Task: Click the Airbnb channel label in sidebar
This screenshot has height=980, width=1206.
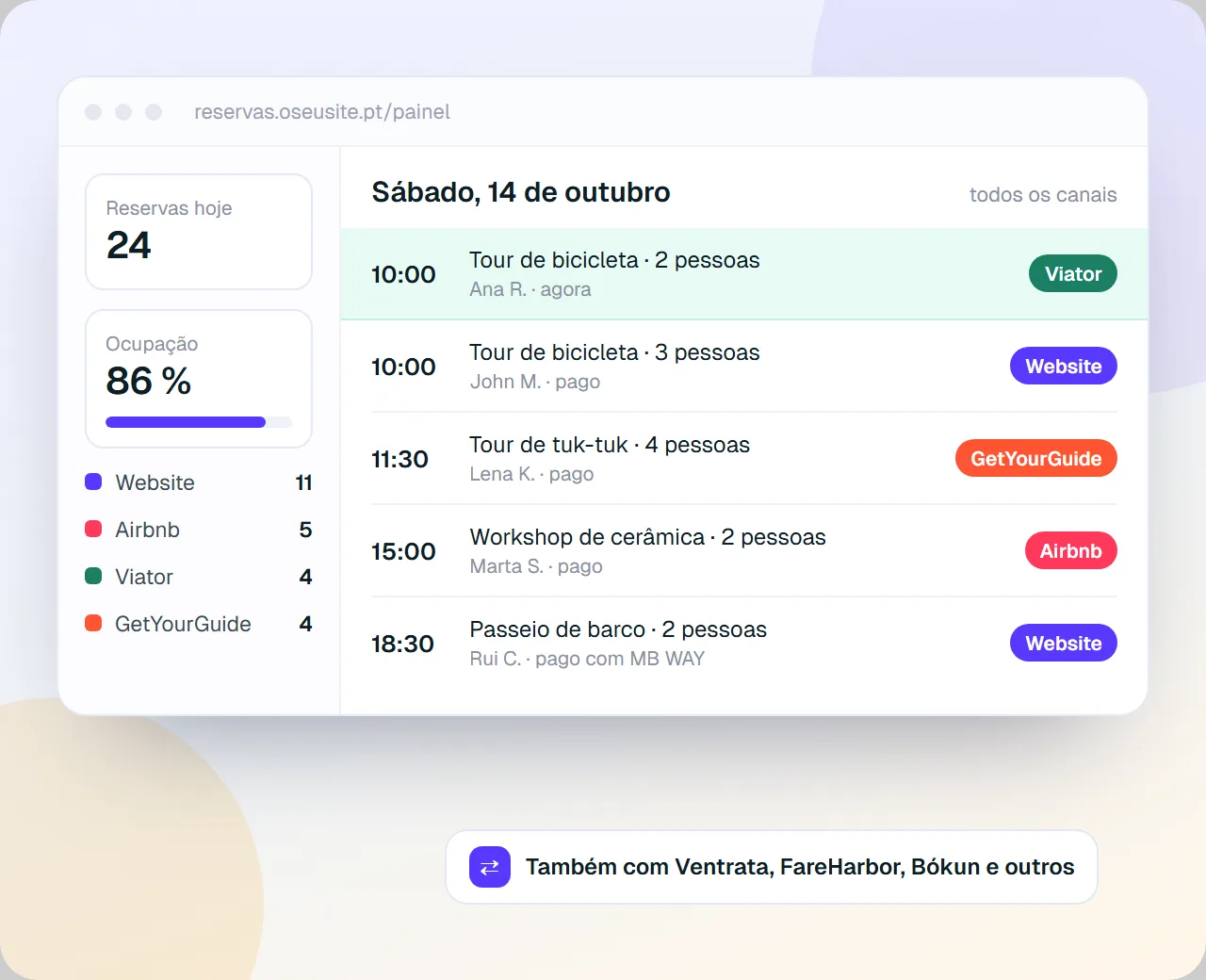Action: tap(147, 530)
